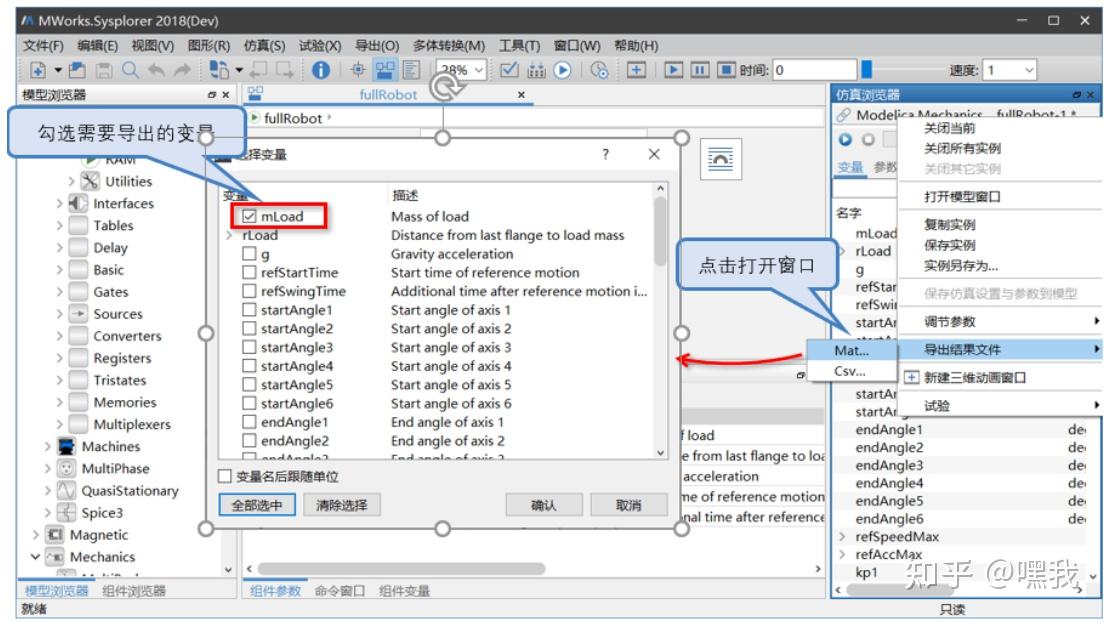This screenshot has width=1108, height=622.
Task: Open the 工具(T) menu
Action: click(x=519, y=46)
